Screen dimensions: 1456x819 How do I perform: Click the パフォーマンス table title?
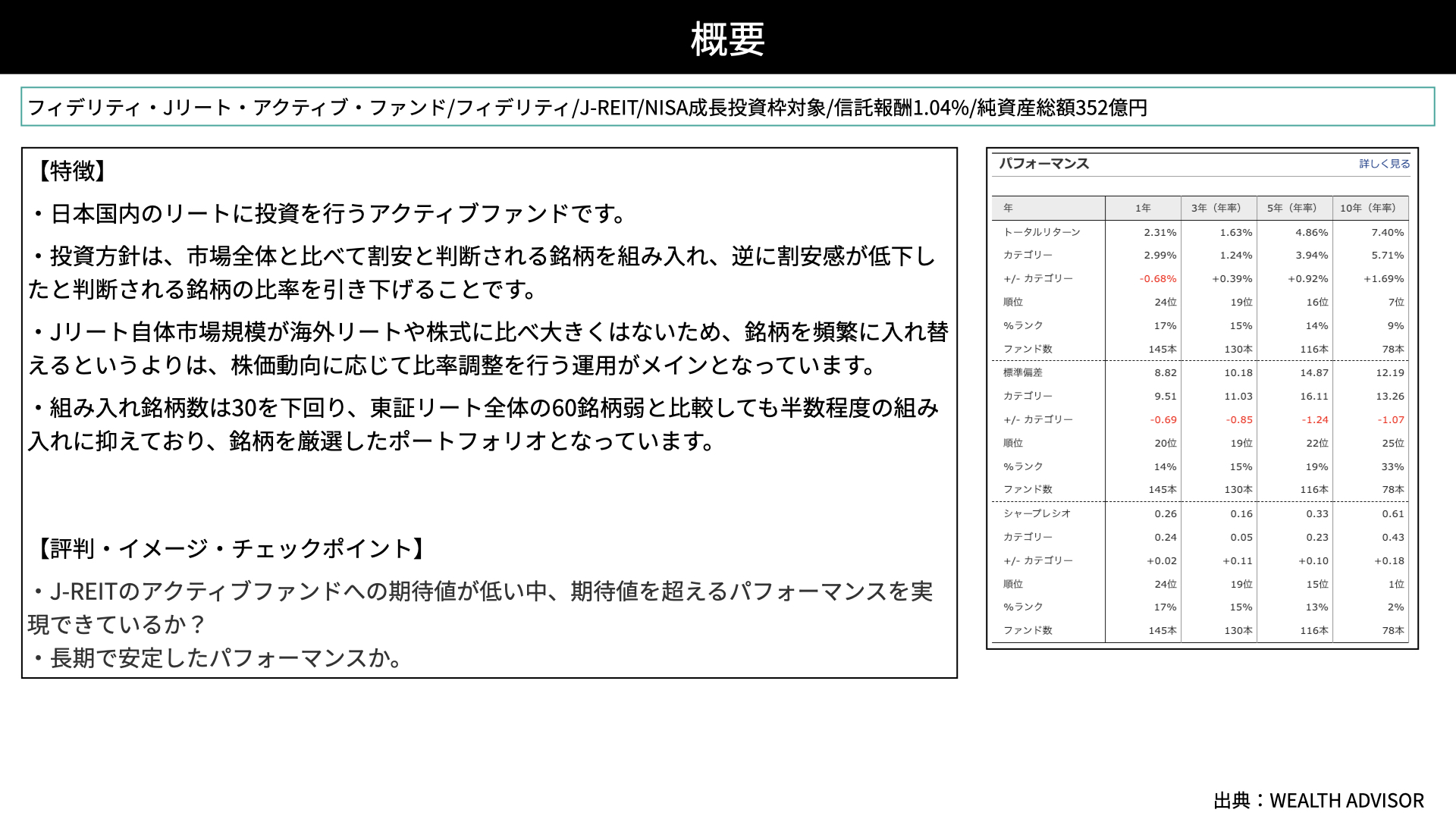[1043, 164]
